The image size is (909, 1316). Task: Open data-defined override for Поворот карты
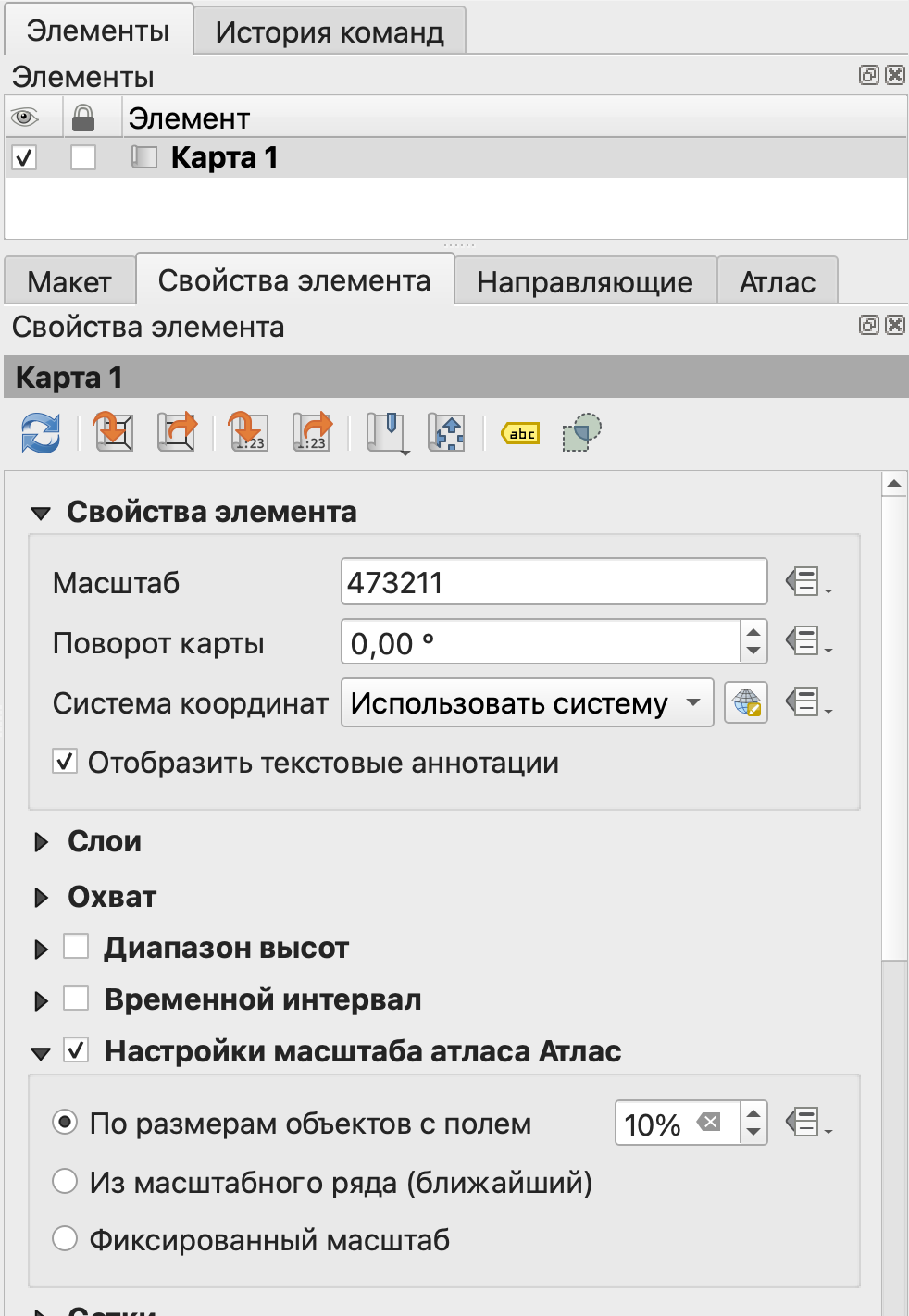(x=807, y=641)
